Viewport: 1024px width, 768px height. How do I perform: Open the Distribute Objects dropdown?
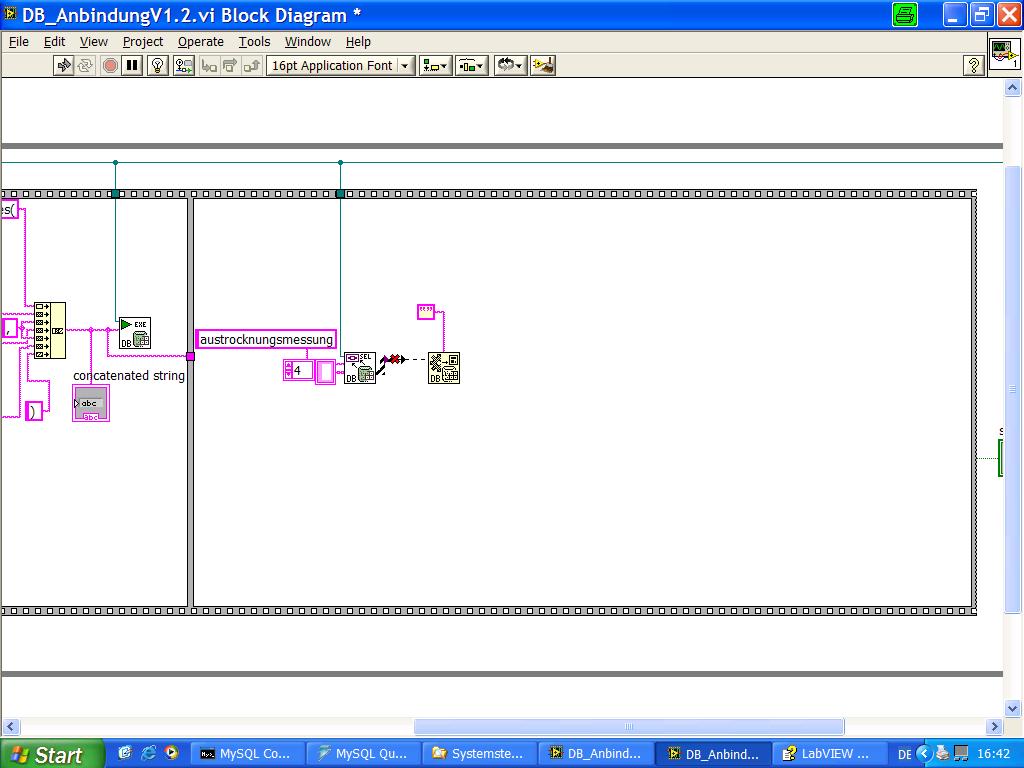pos(472,65)
